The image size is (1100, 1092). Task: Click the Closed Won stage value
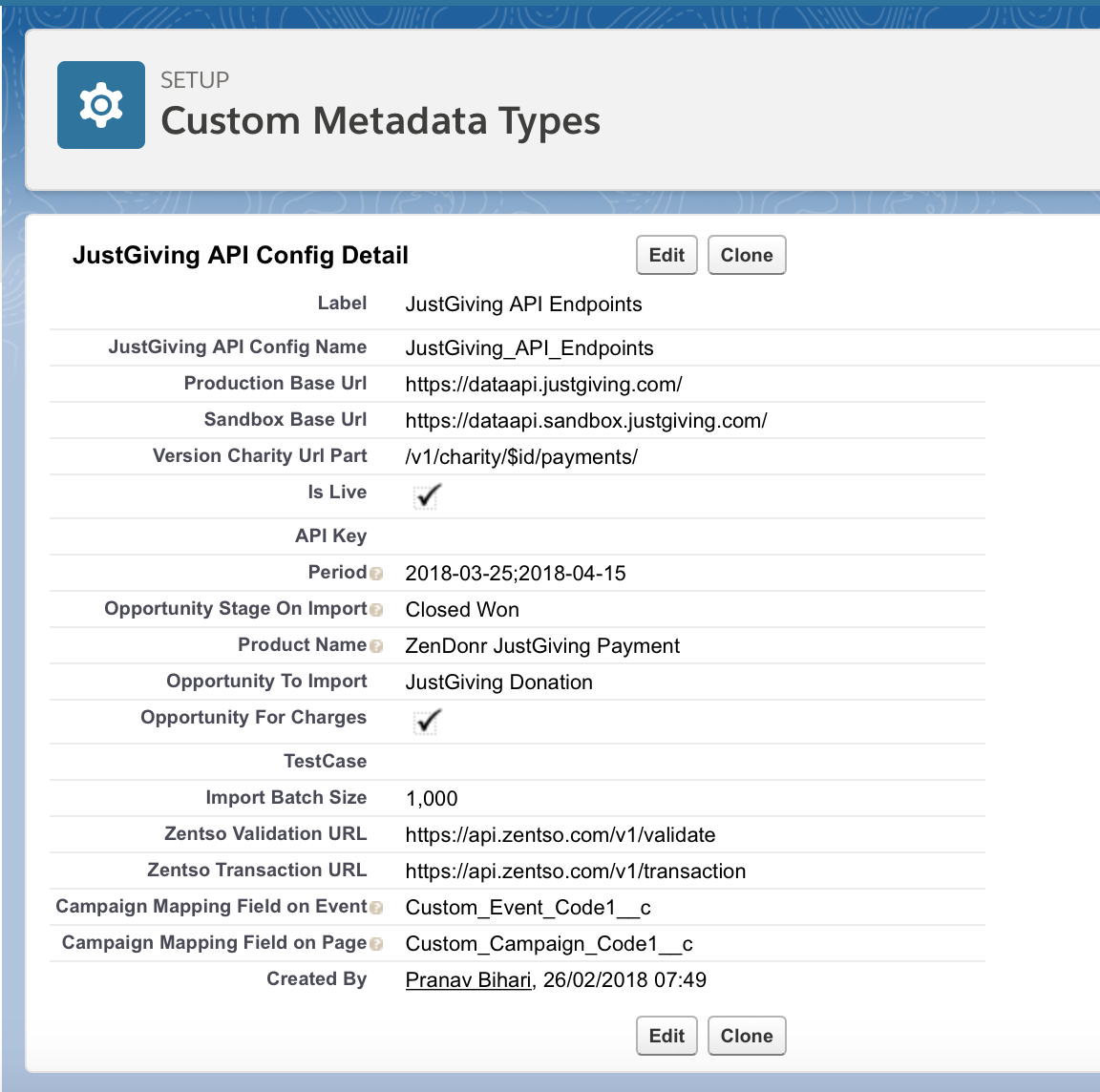(x=462, y=609)
